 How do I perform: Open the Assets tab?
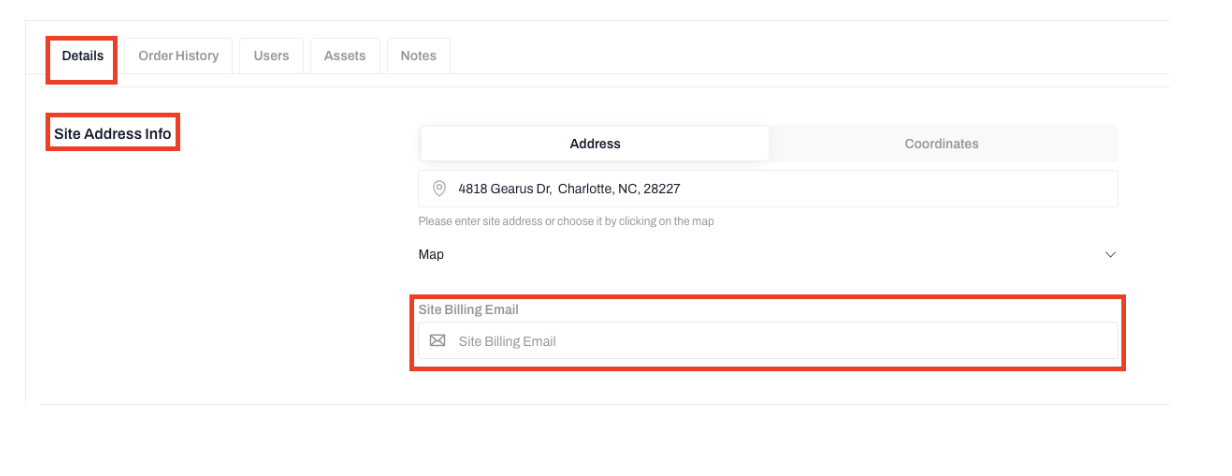tap(344, 56)
